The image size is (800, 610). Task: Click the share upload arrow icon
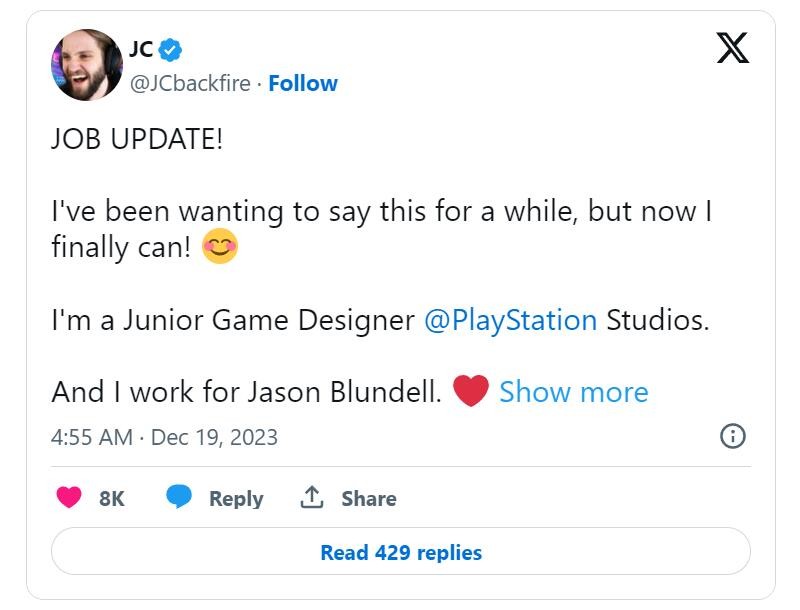312,497
